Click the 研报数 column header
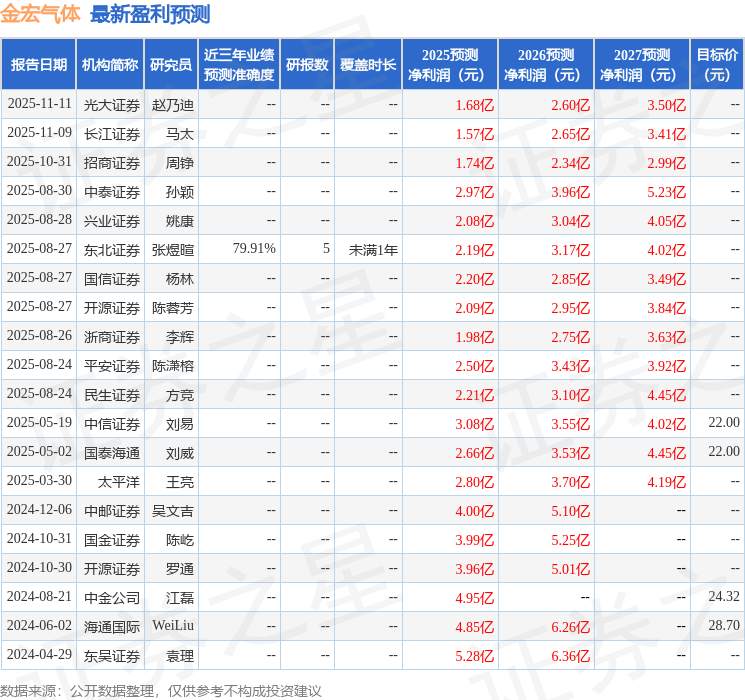 [x=307, y=65]
